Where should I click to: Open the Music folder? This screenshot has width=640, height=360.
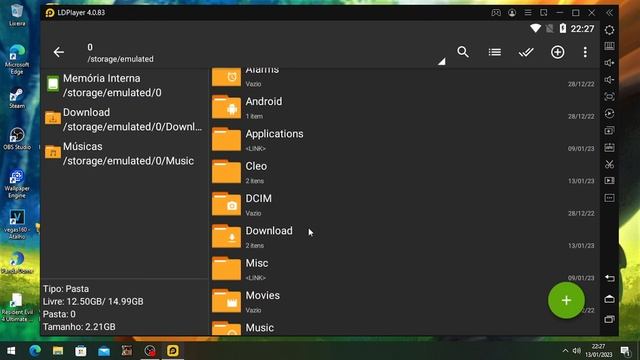404,327
